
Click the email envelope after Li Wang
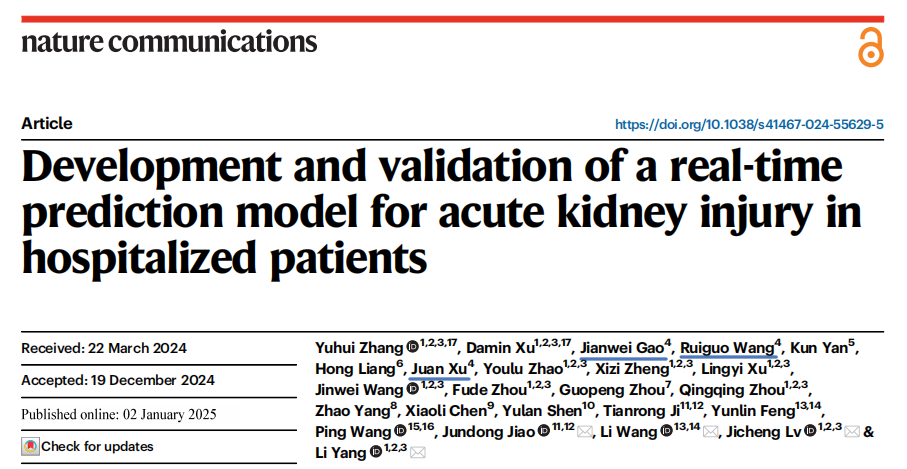710,431
